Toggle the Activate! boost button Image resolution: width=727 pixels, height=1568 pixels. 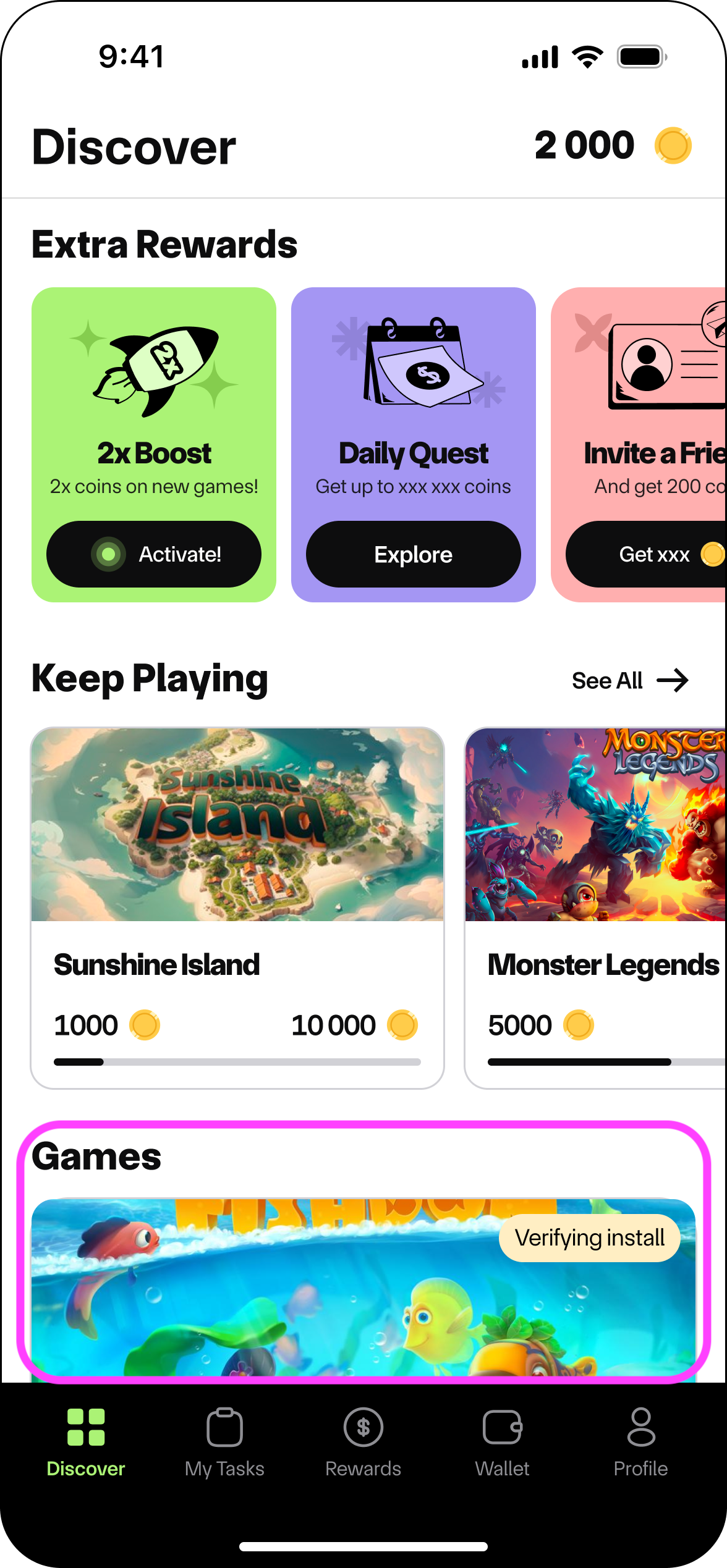pyautogui.click(x=154, y=554)
